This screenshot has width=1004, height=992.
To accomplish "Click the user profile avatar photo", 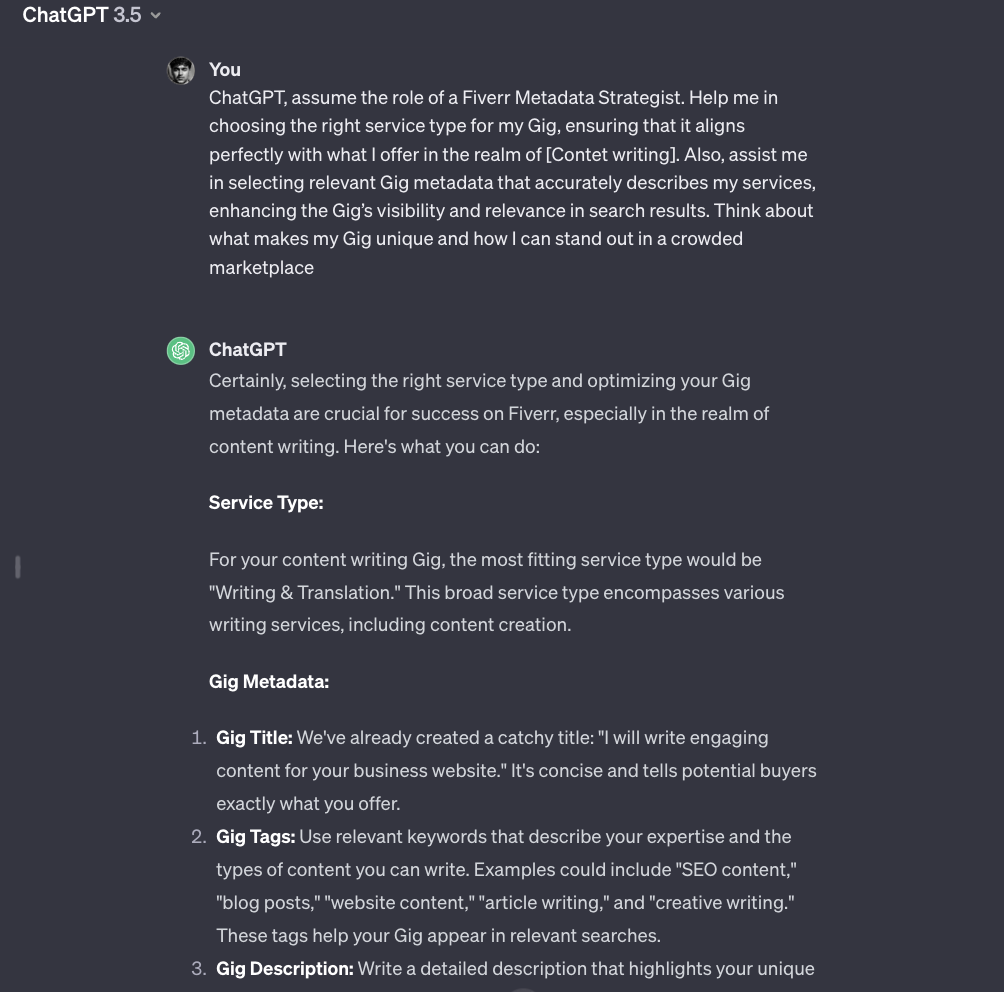I will [x=181, y=71].
